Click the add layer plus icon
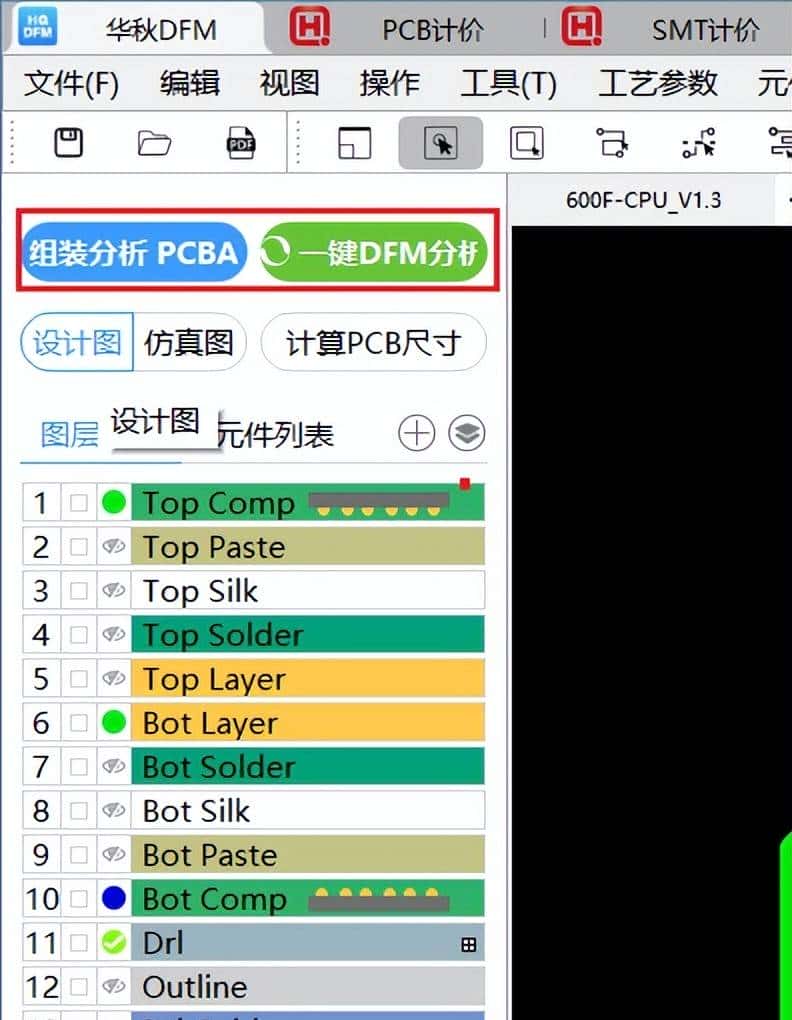Viewport: 792px width, 1020px height. coord(416,433)
